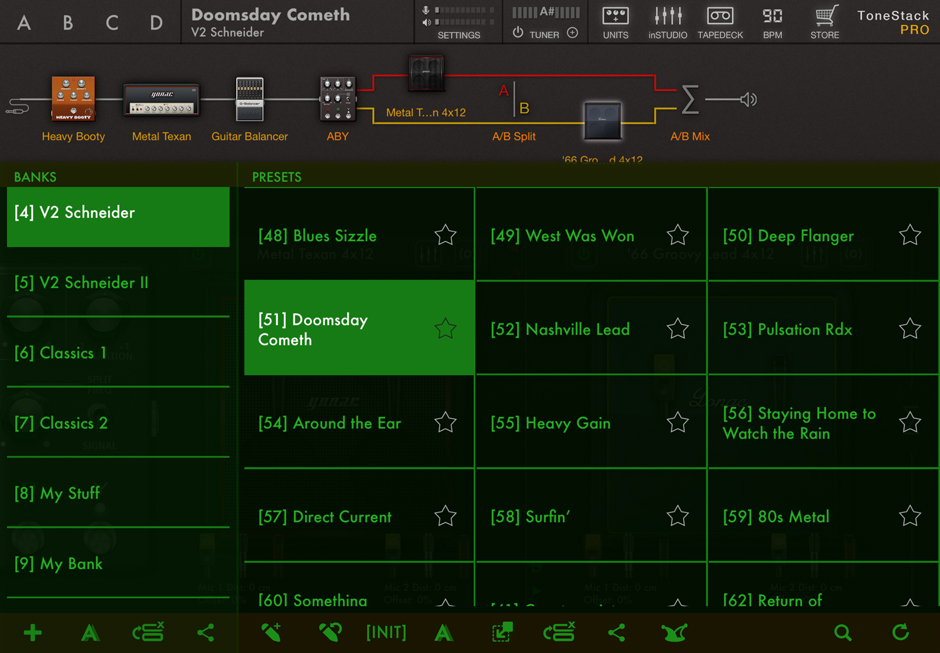
Task: Select bank [5] V2 Schneider II
Action: pos(118,282)
